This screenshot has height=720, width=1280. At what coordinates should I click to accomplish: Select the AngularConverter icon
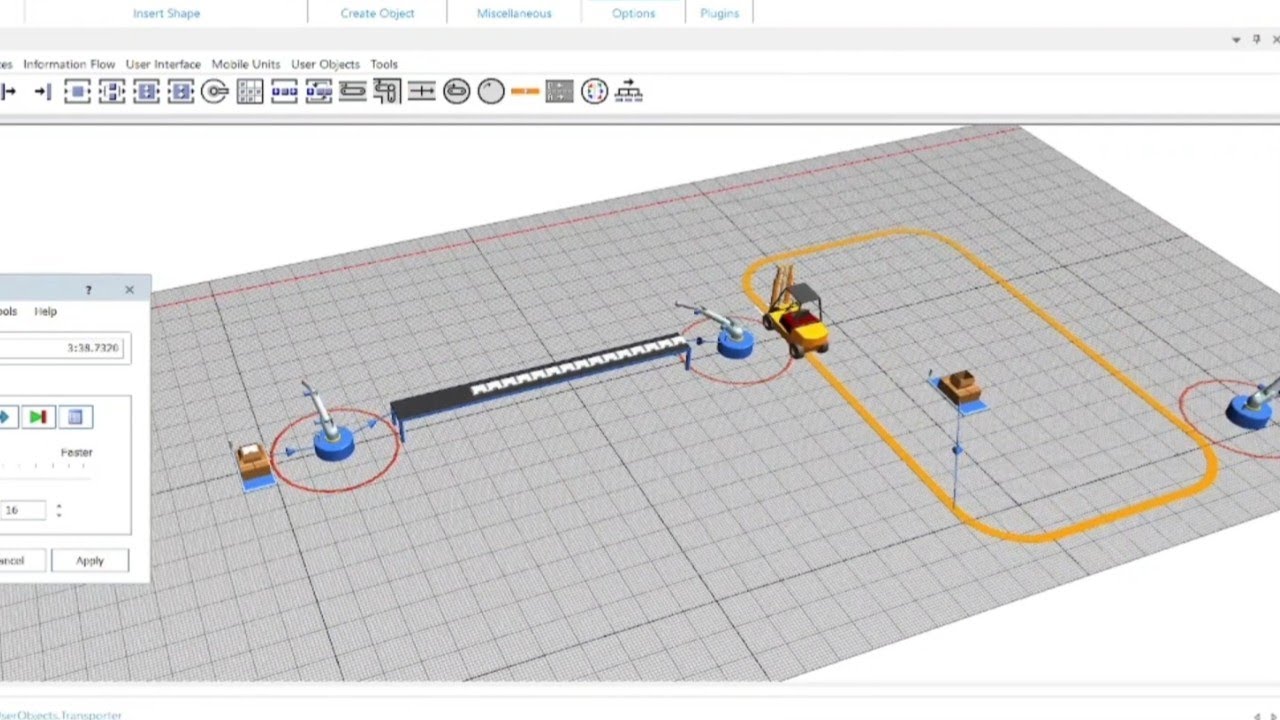coord(387,92)
